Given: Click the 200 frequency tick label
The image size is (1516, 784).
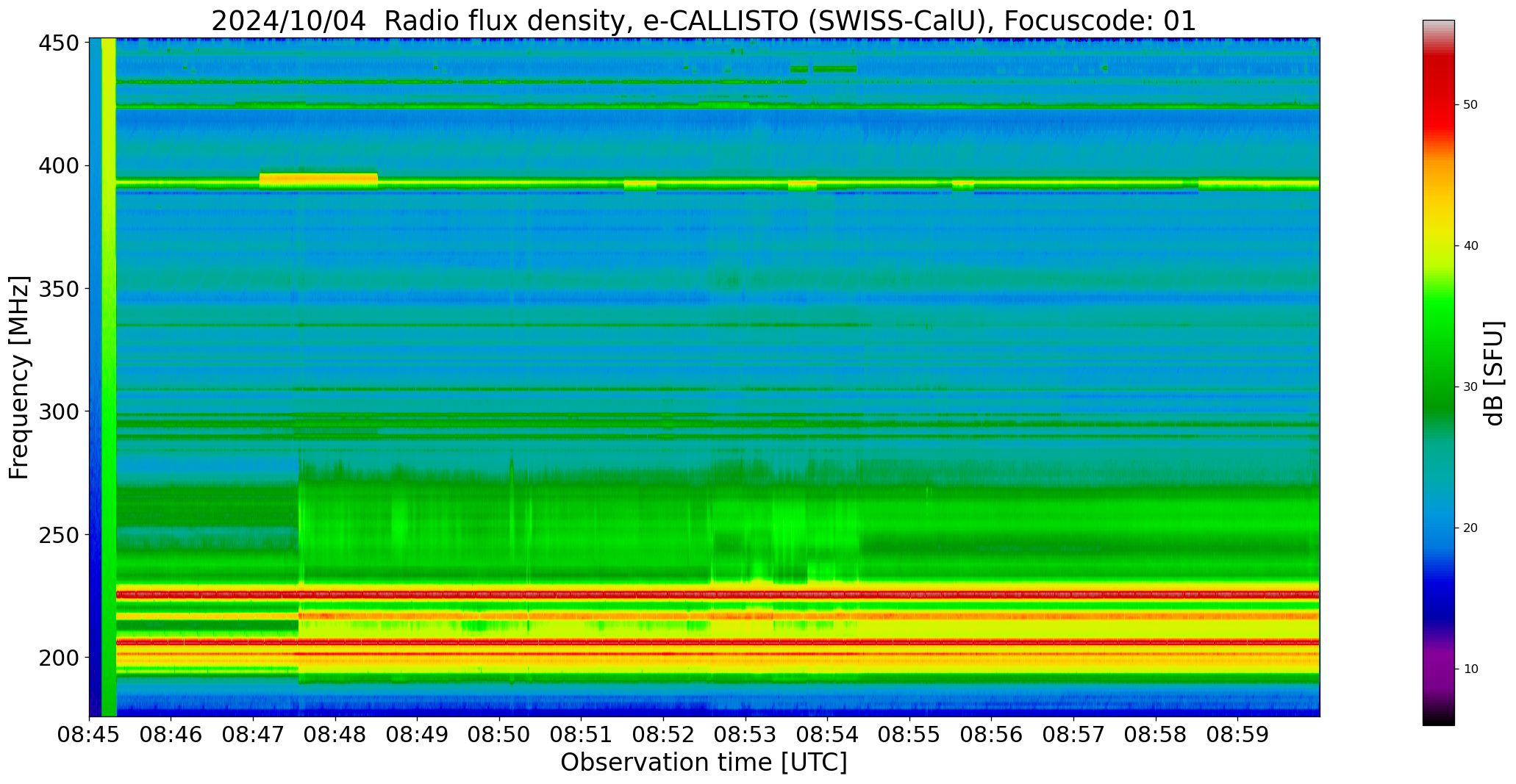Looking at the screenshot, I should point(59,657).
